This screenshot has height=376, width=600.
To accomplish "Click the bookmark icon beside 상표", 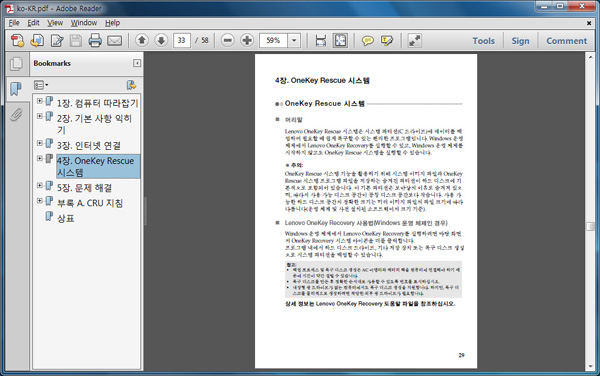I will click(x=49, y=216).
